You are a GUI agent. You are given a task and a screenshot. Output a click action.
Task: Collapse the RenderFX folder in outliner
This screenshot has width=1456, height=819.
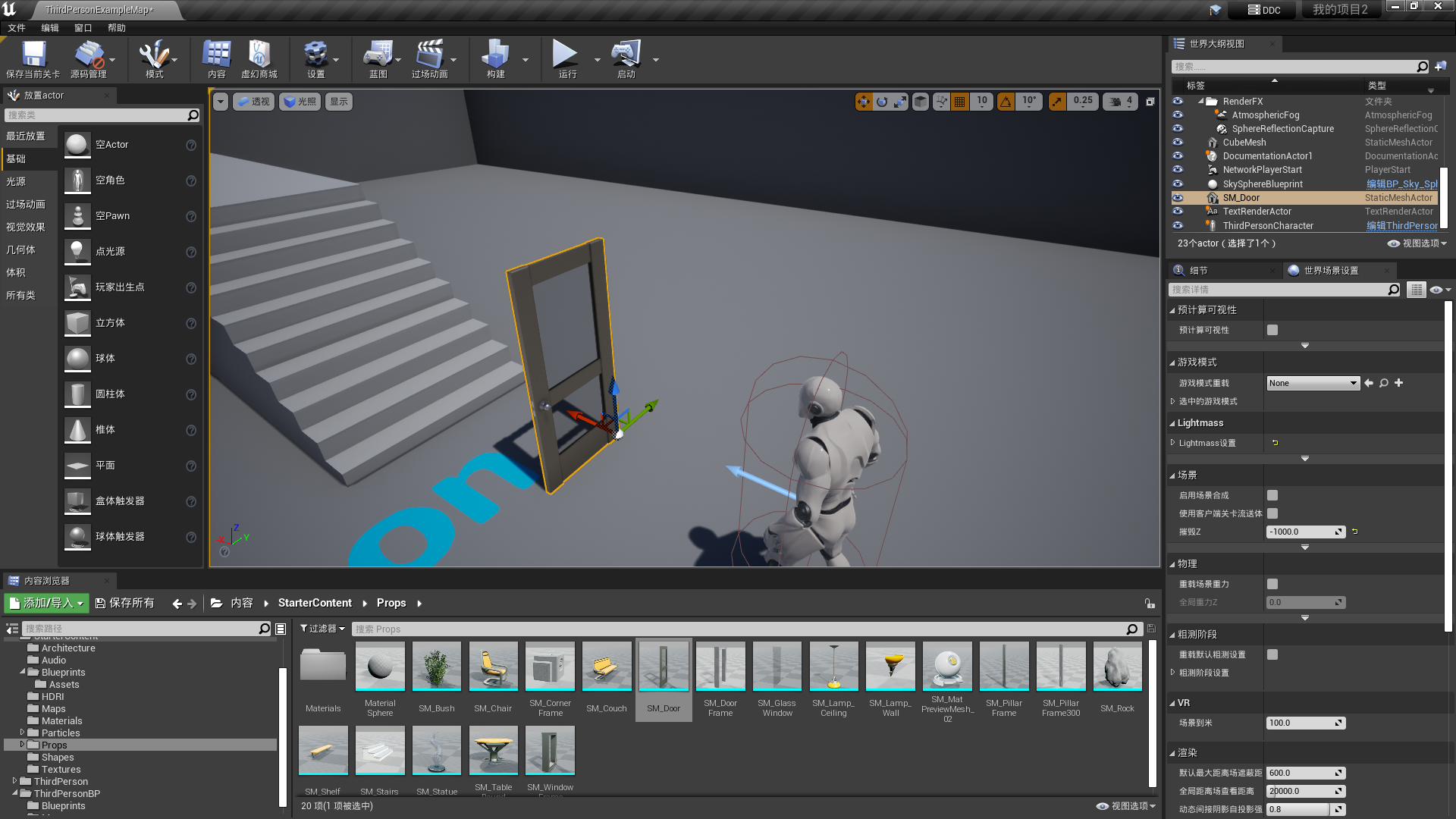point(1201,101)
